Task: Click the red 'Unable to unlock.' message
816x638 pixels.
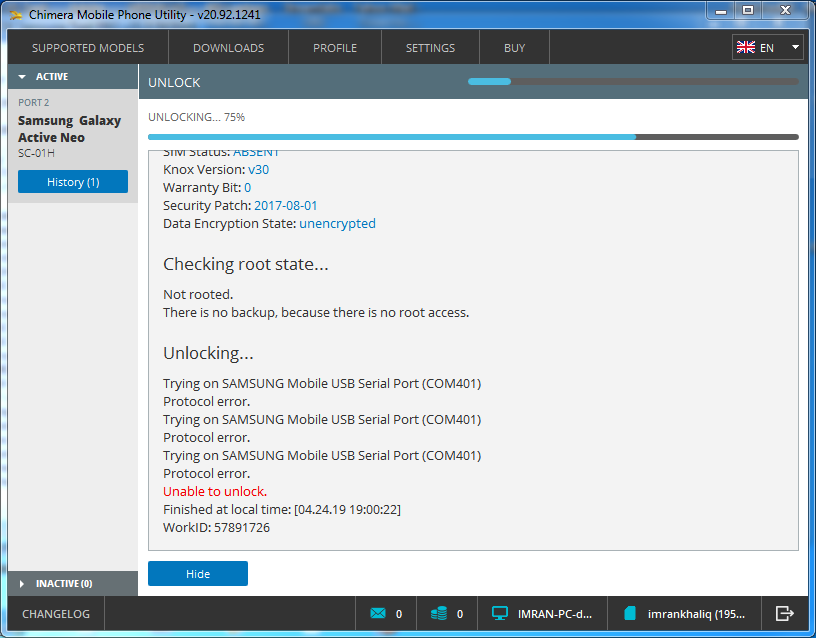Action: 215,491
